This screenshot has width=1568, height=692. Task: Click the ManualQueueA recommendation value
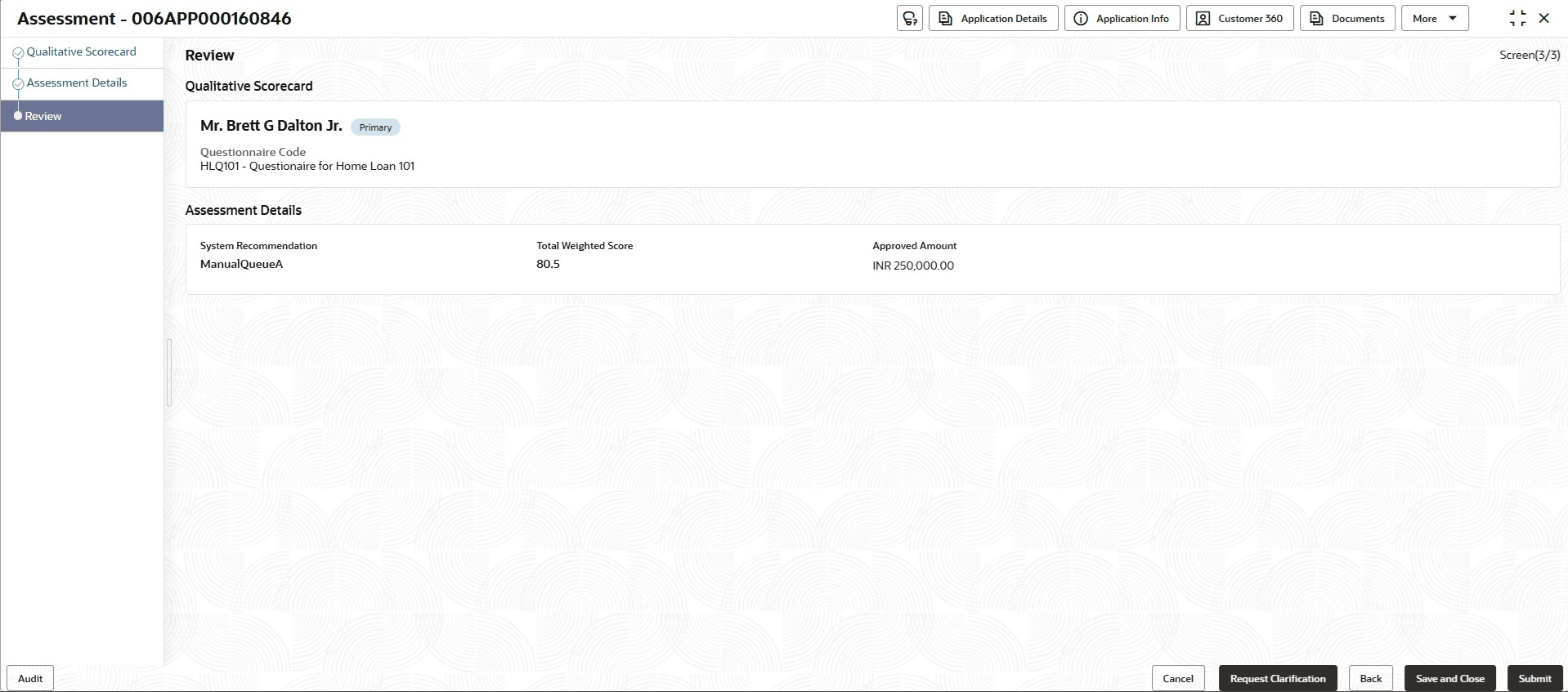pyautogui.click(x=241, y=265)
